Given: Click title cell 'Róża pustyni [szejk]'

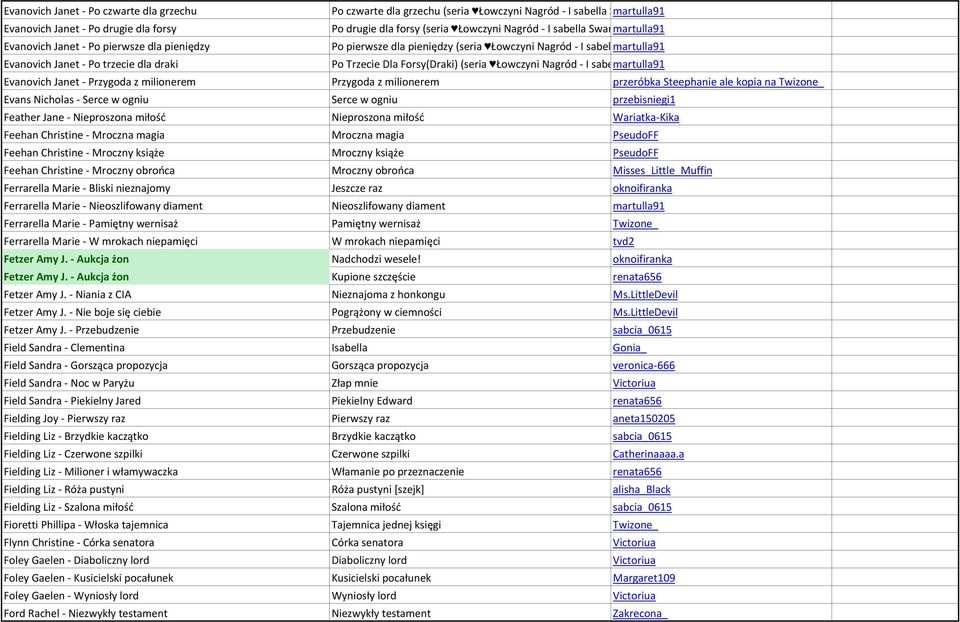Looking at the screenshot, I should pos(470,490).
